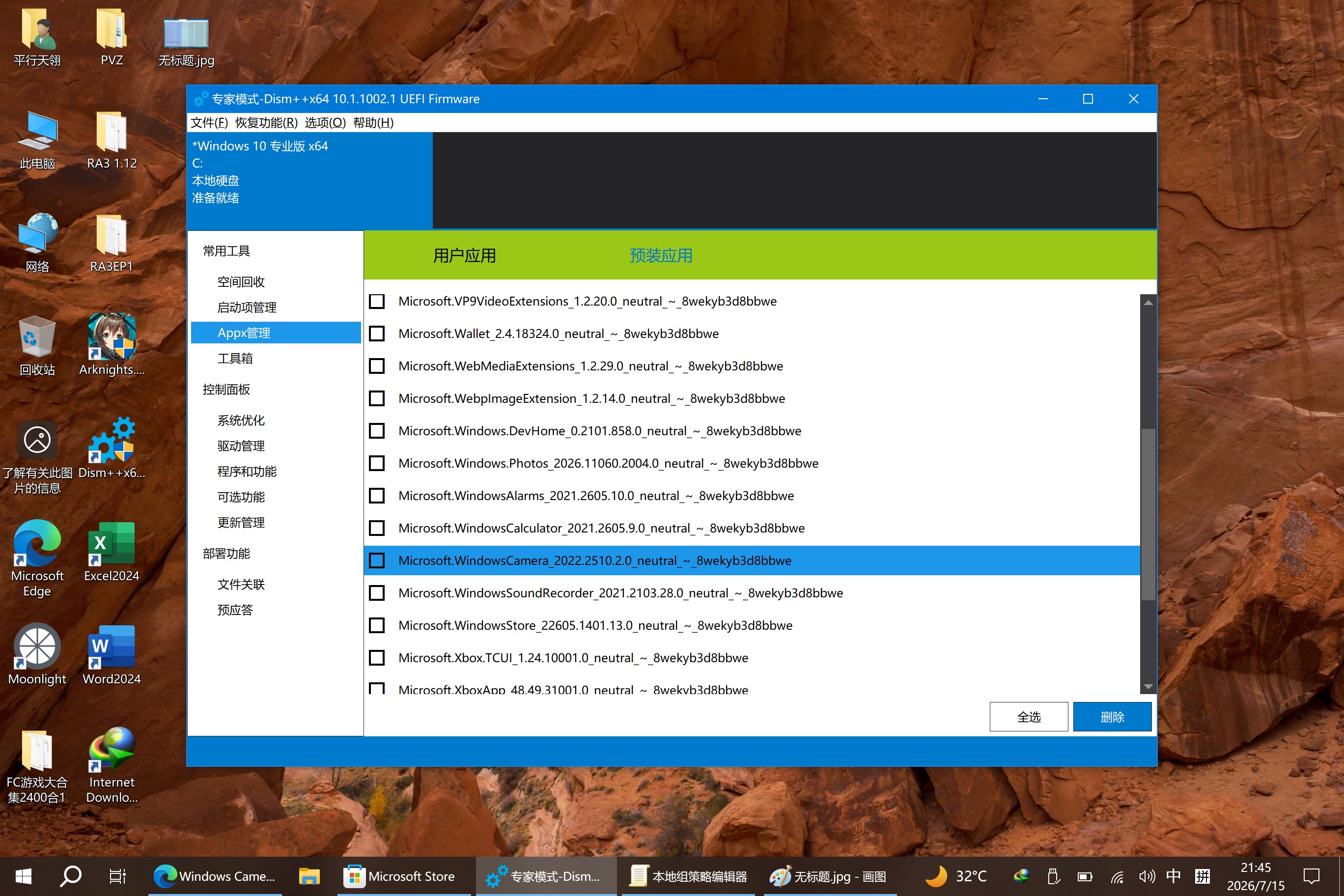1344x896 pixels.
Task: Select Appx管理 in the sidebar
Action: point(276,333)
